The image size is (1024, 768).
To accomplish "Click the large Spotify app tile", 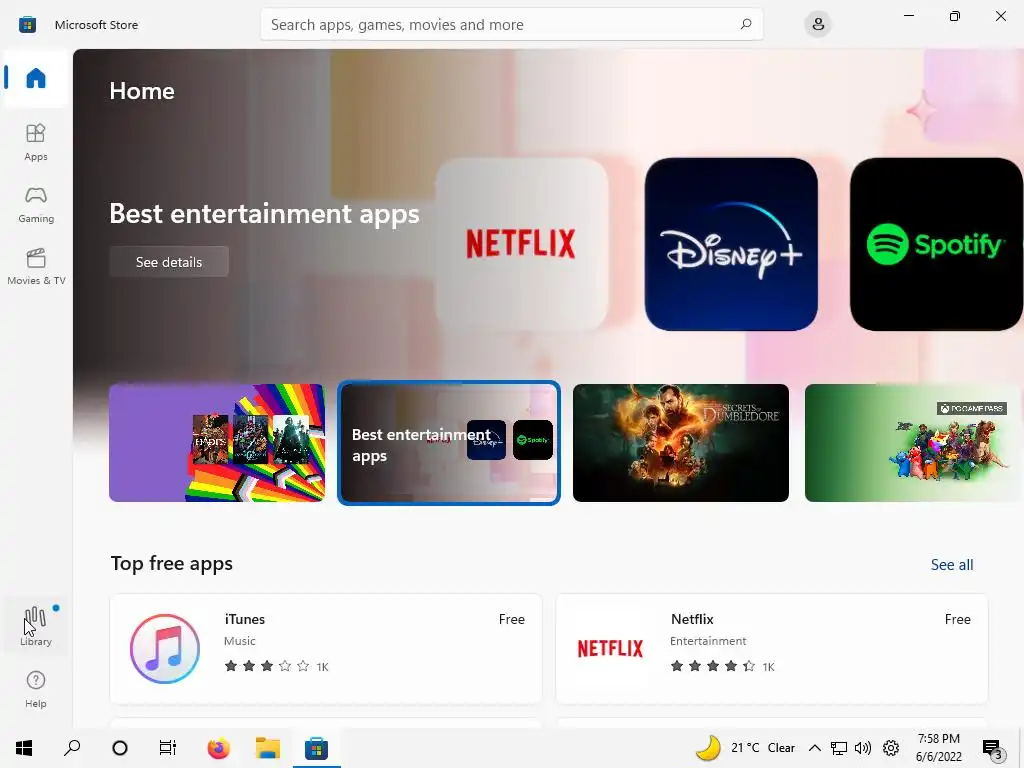I will (936, 244).
